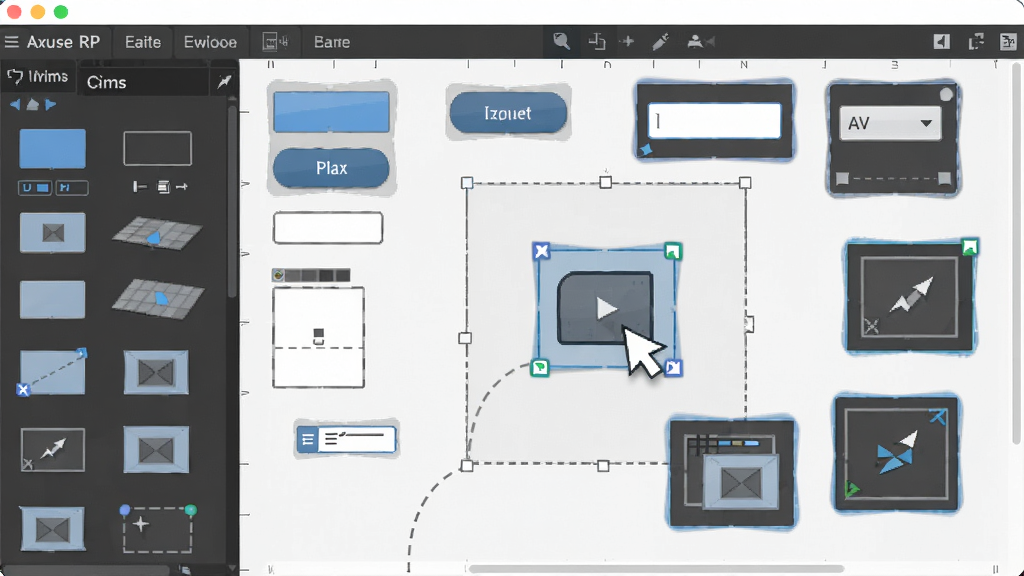Click the Plax button on the canvas
The width and height of the screenshot is (1024, 576).
(x=331, y=168)
